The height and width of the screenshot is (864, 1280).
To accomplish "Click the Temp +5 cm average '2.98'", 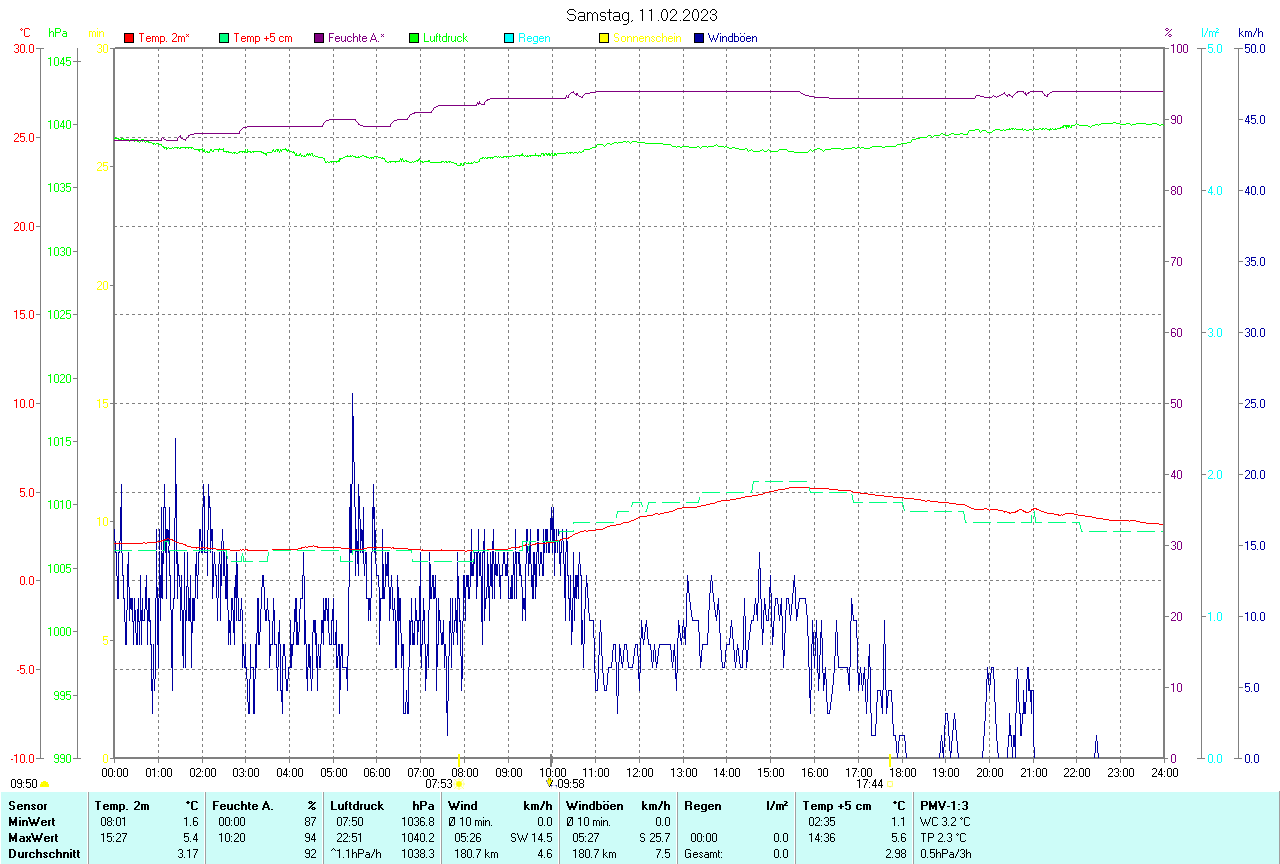I will click(x=896, y=854).
